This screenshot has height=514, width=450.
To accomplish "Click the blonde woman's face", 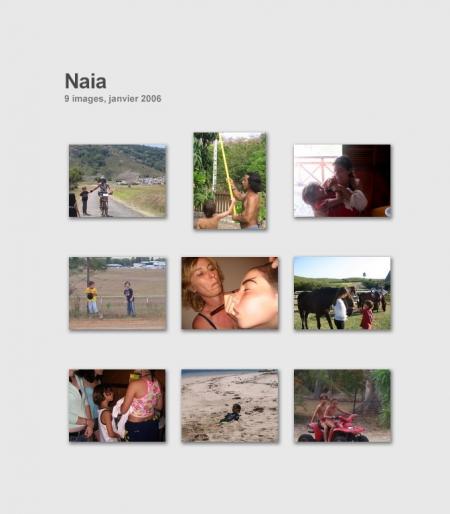I will pyautogui.click(x=204, y=280).
